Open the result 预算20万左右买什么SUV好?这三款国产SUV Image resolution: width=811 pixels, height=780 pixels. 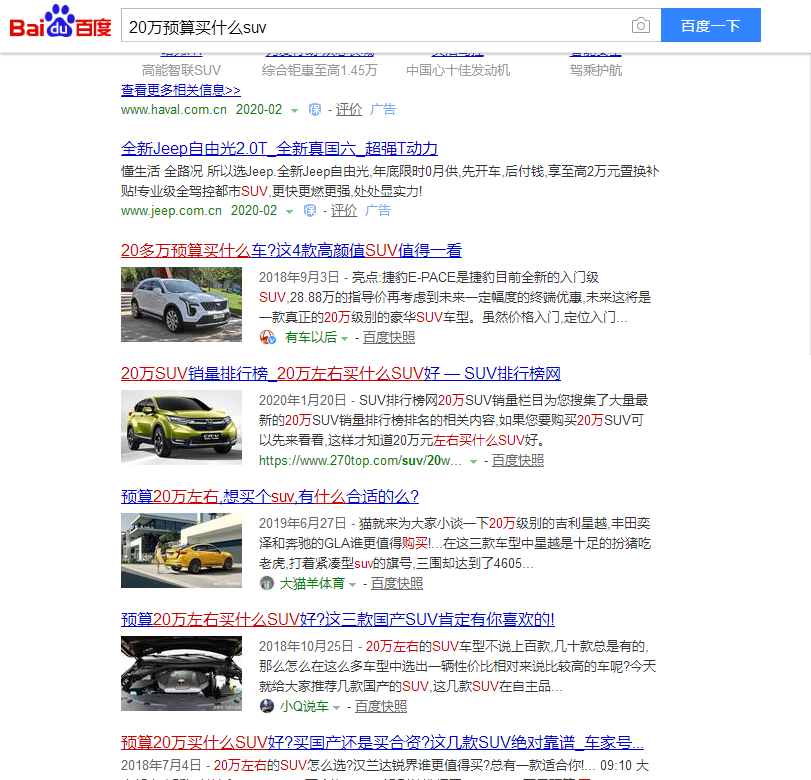[338, 619]
